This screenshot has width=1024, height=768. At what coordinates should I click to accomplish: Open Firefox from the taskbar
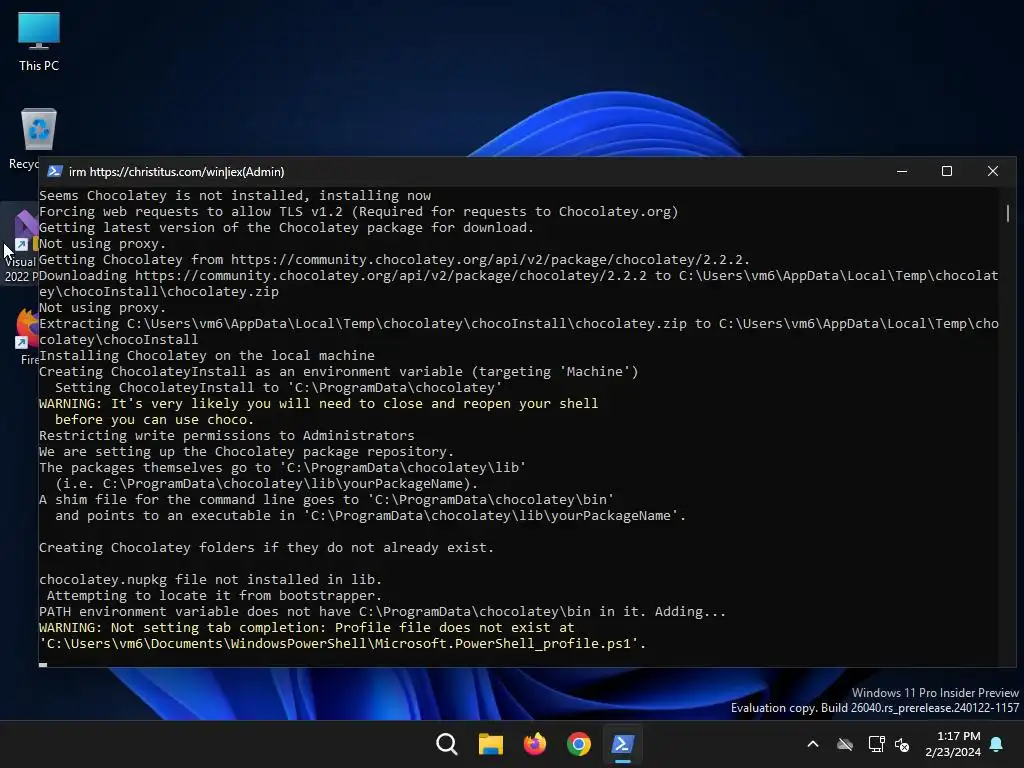(535, 744)
